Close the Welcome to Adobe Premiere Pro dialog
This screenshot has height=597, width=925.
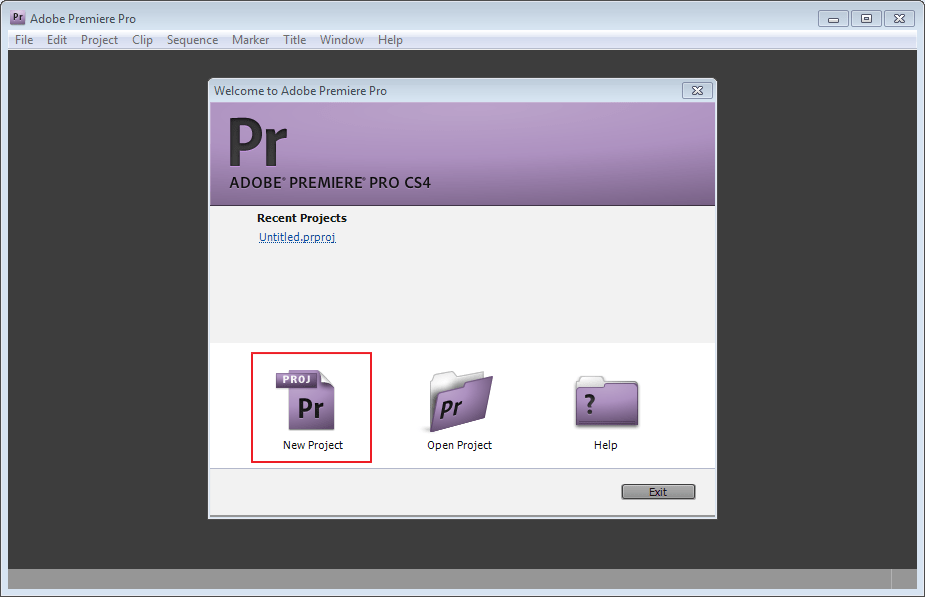[x=697, y=91]
